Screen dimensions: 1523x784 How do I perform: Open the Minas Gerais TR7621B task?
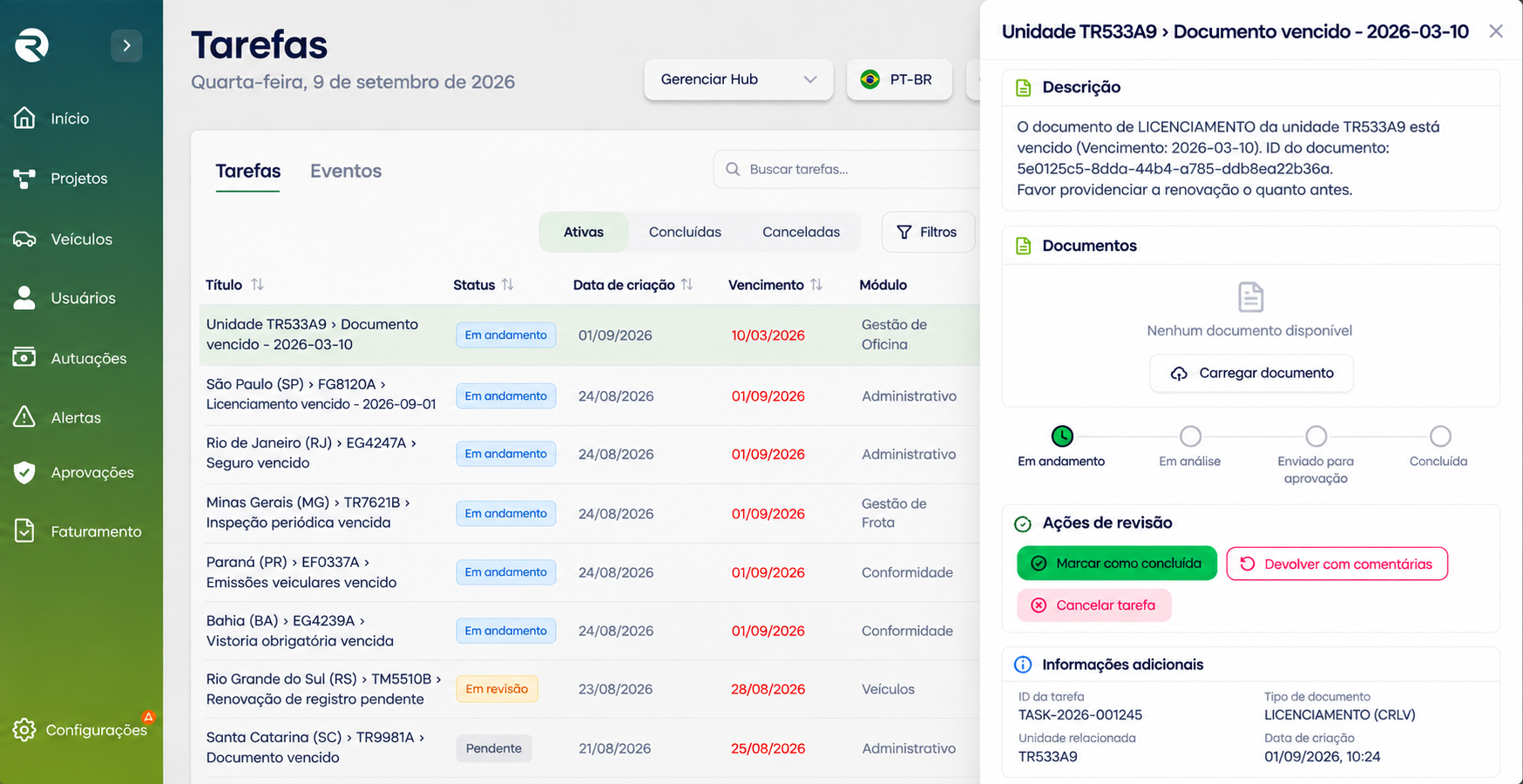coord(589,513)
